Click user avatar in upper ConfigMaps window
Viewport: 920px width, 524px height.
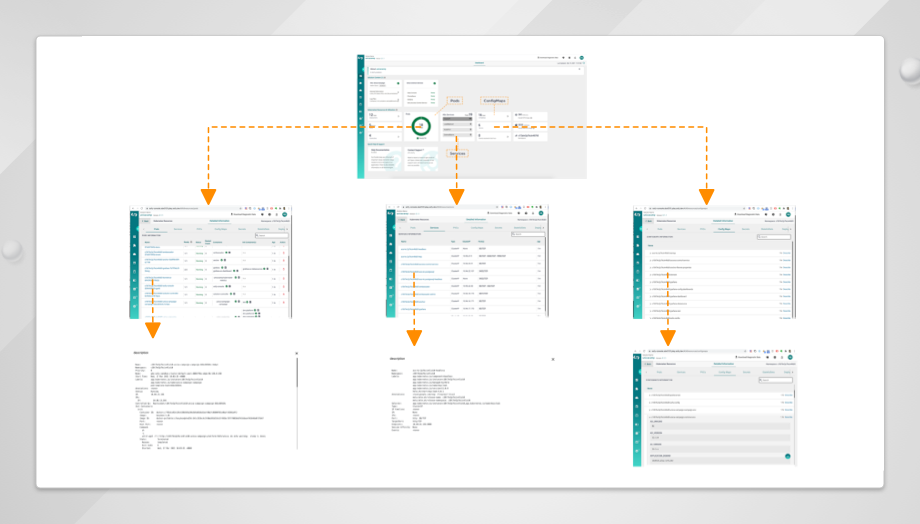pos(788,214)
